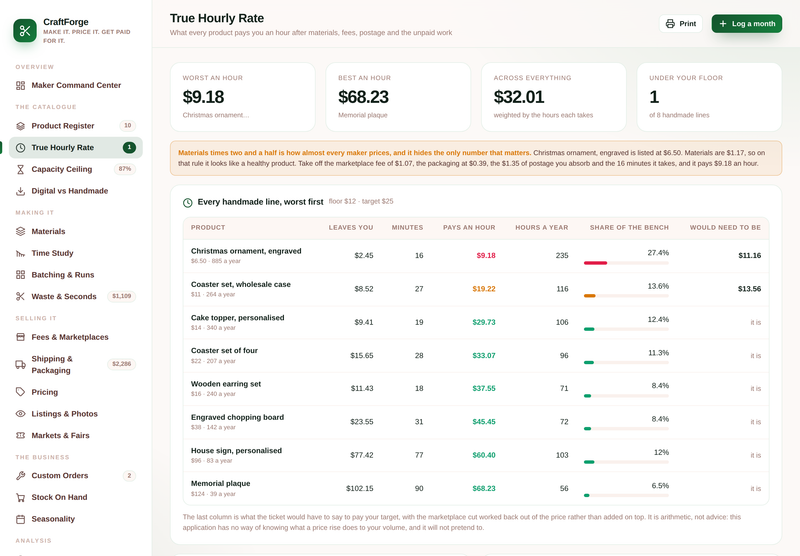Click the clock icon beside Every handmade line
This screenshot has height=556, width=800.
click(188, 203)
